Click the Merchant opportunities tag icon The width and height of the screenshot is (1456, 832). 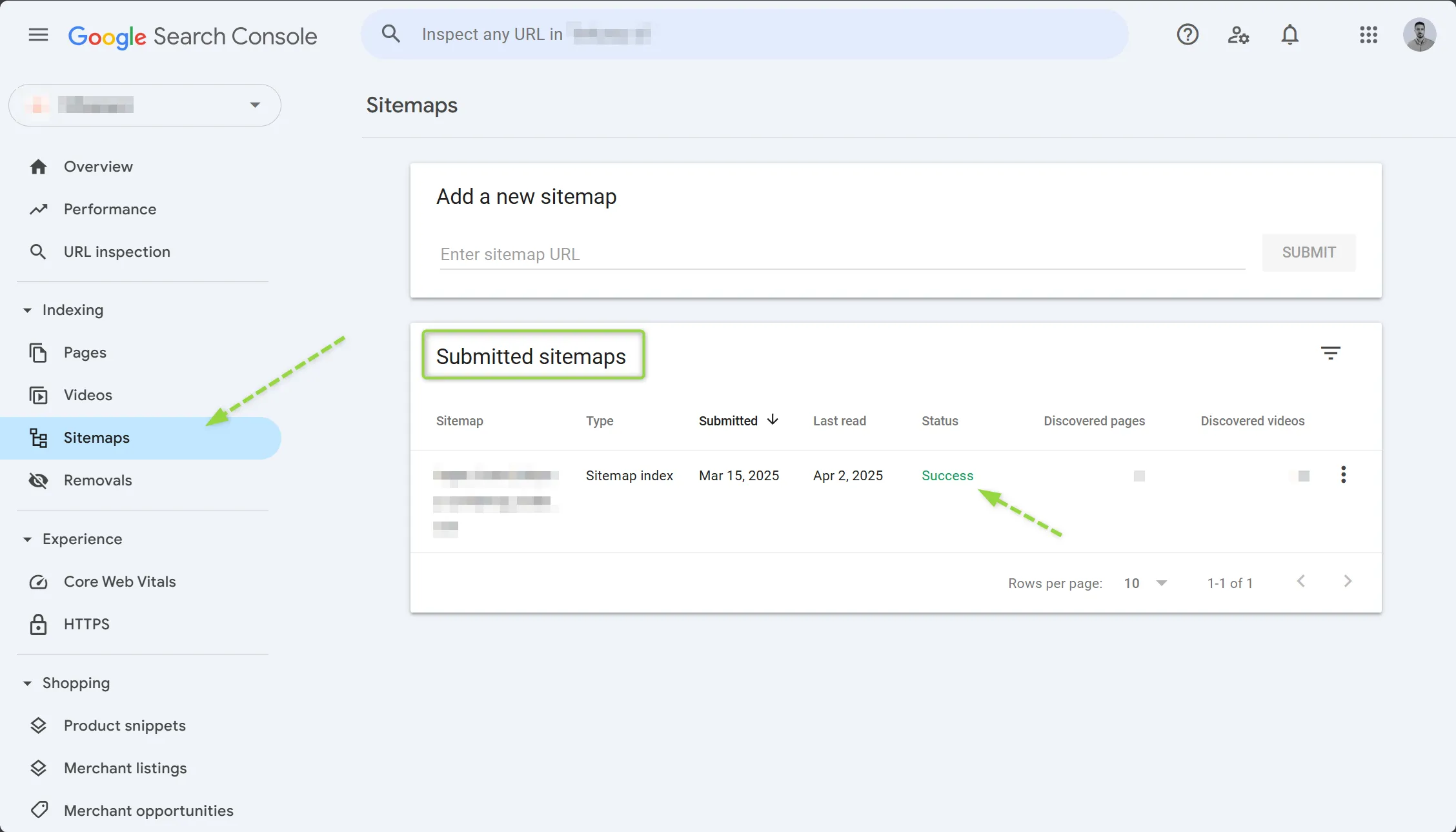point(39,809)
